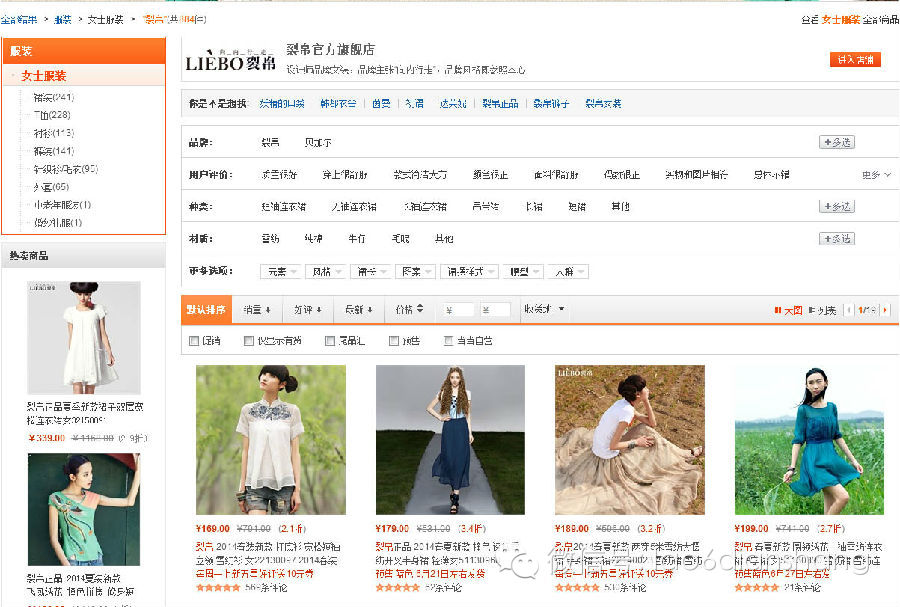Screen dimensions: 900x607
Task: Open the green T-shirt hot item image
Action: click(x=84, y=509)
